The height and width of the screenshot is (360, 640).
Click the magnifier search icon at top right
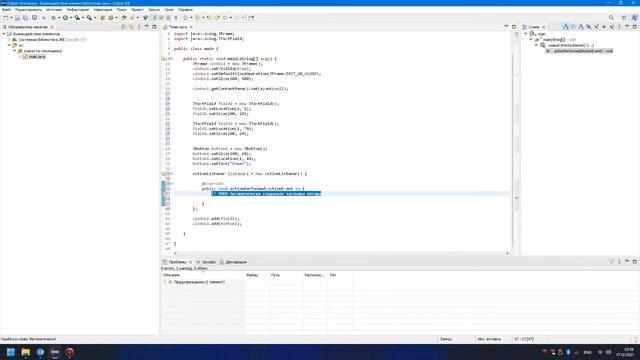point(611,18)
